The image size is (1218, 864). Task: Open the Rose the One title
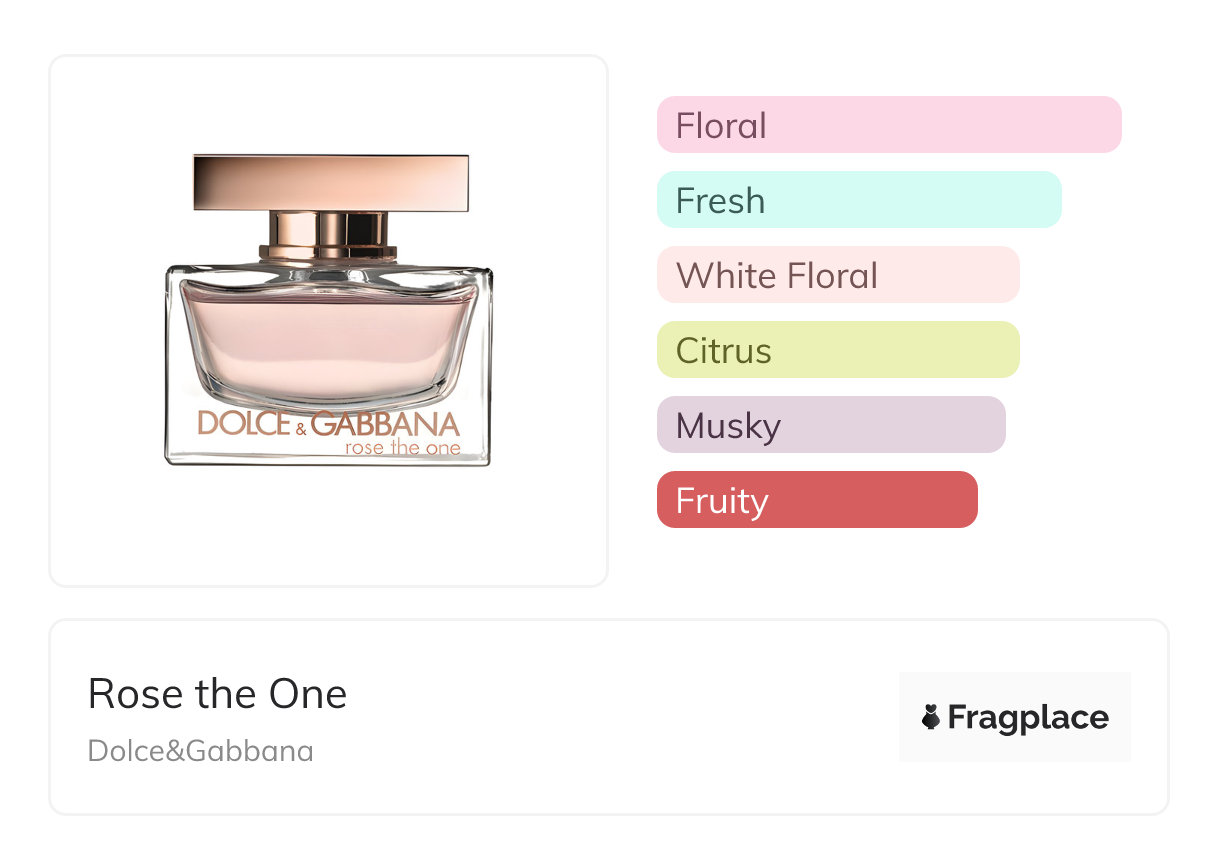tap(217, 694)
